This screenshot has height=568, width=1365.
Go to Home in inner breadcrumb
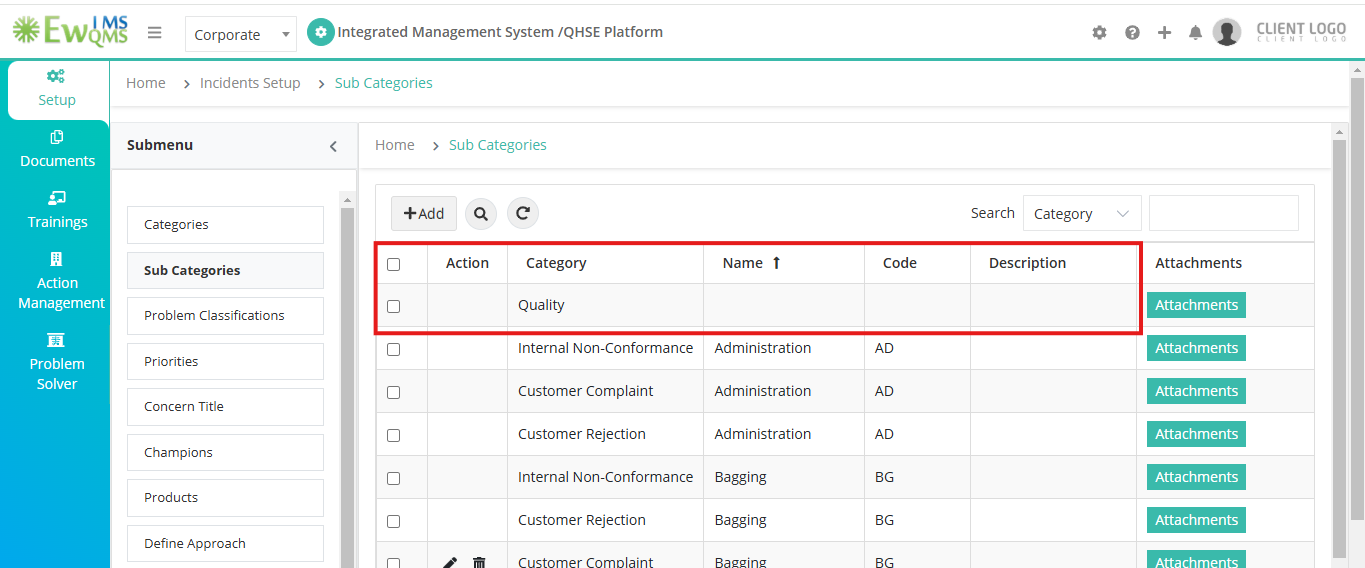click(x=395, y=145)
